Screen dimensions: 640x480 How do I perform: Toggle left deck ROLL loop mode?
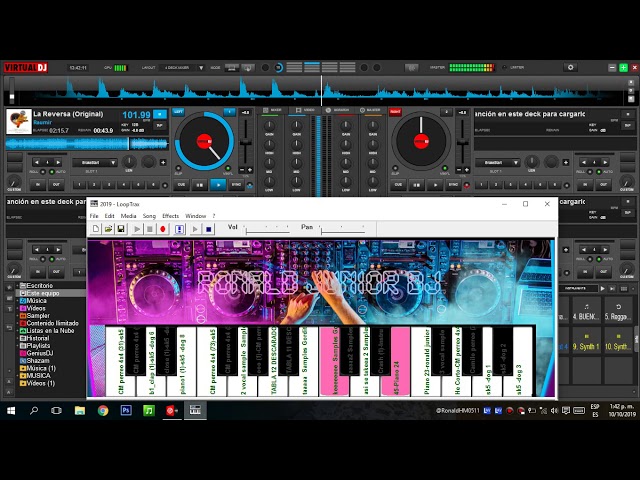(43, 172)
